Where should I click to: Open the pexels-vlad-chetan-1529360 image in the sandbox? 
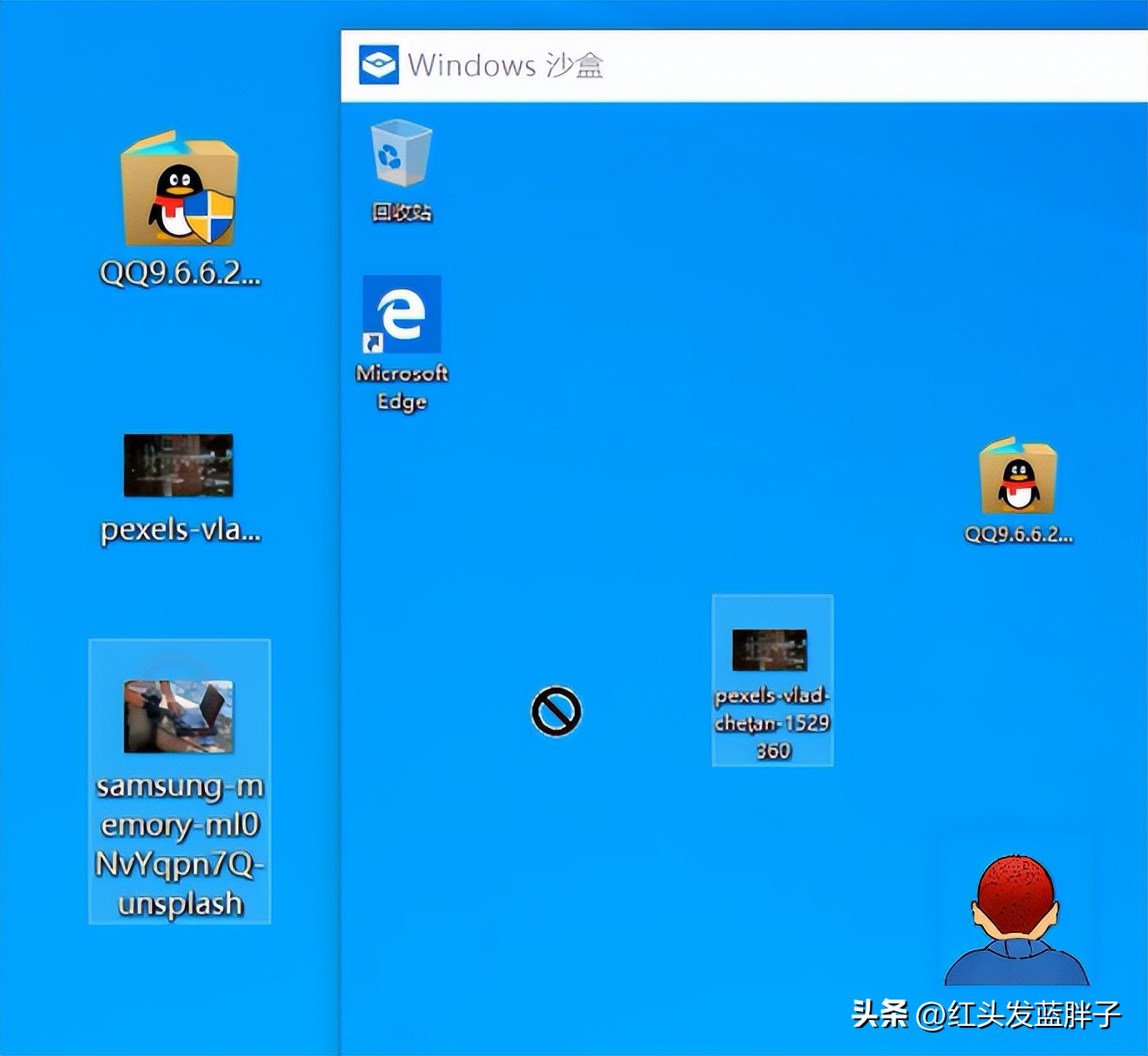pyautogui.click(x=771, y=650)
